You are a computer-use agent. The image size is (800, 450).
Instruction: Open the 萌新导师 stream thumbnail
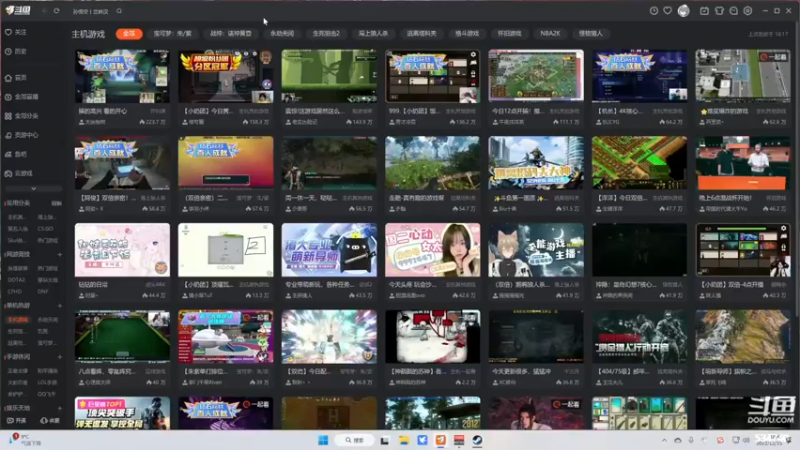click(x=329, y=250)
